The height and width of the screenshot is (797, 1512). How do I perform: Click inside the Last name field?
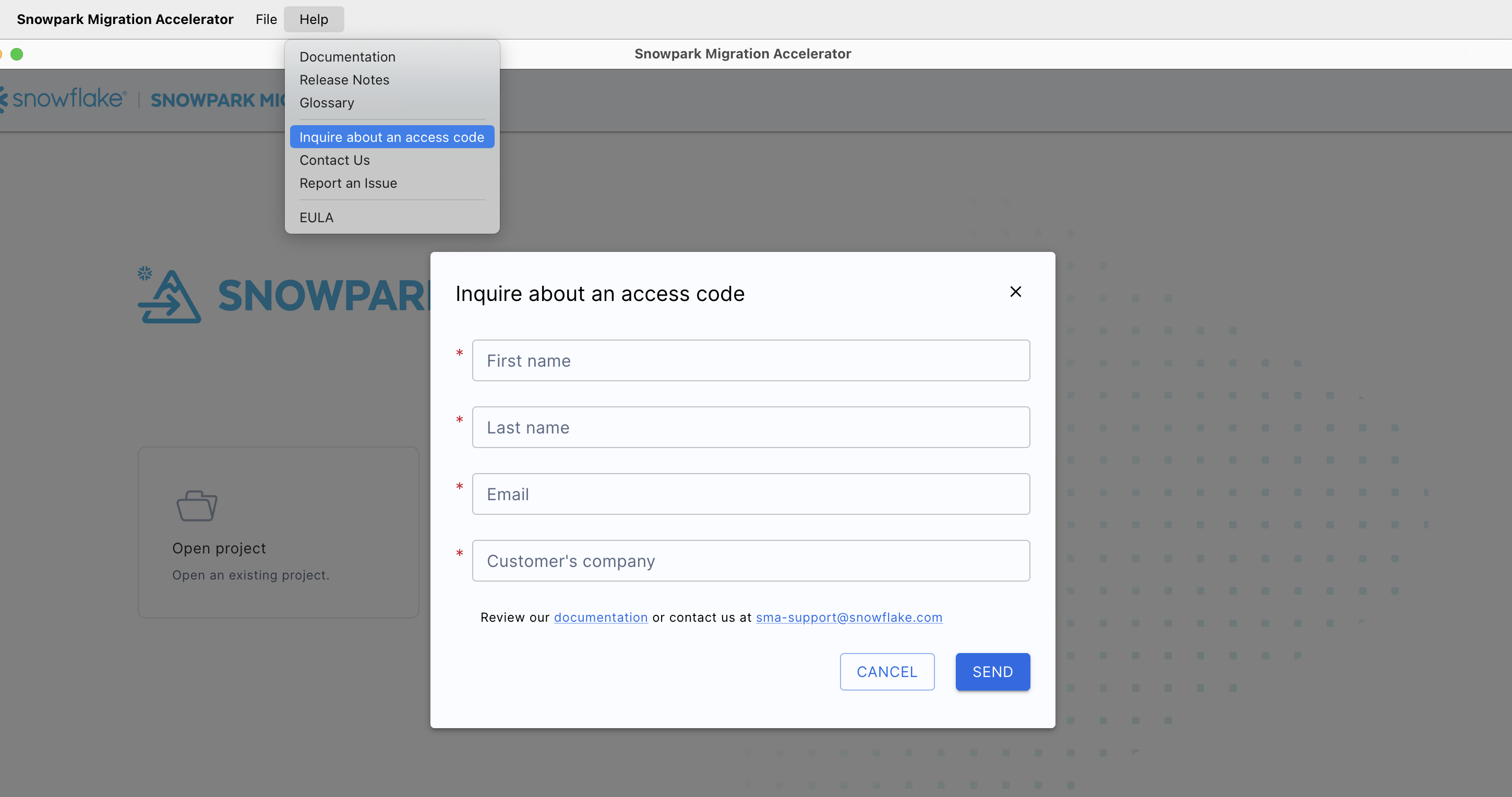751,427
